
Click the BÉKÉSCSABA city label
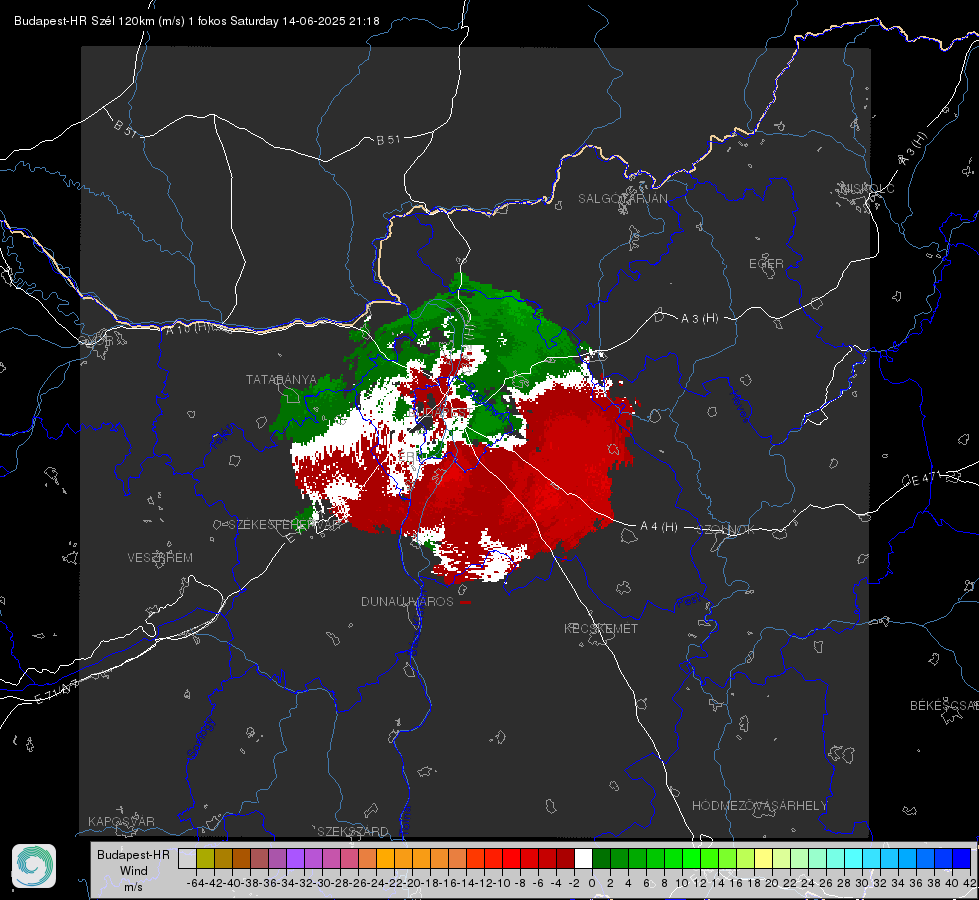coord(944,705)
